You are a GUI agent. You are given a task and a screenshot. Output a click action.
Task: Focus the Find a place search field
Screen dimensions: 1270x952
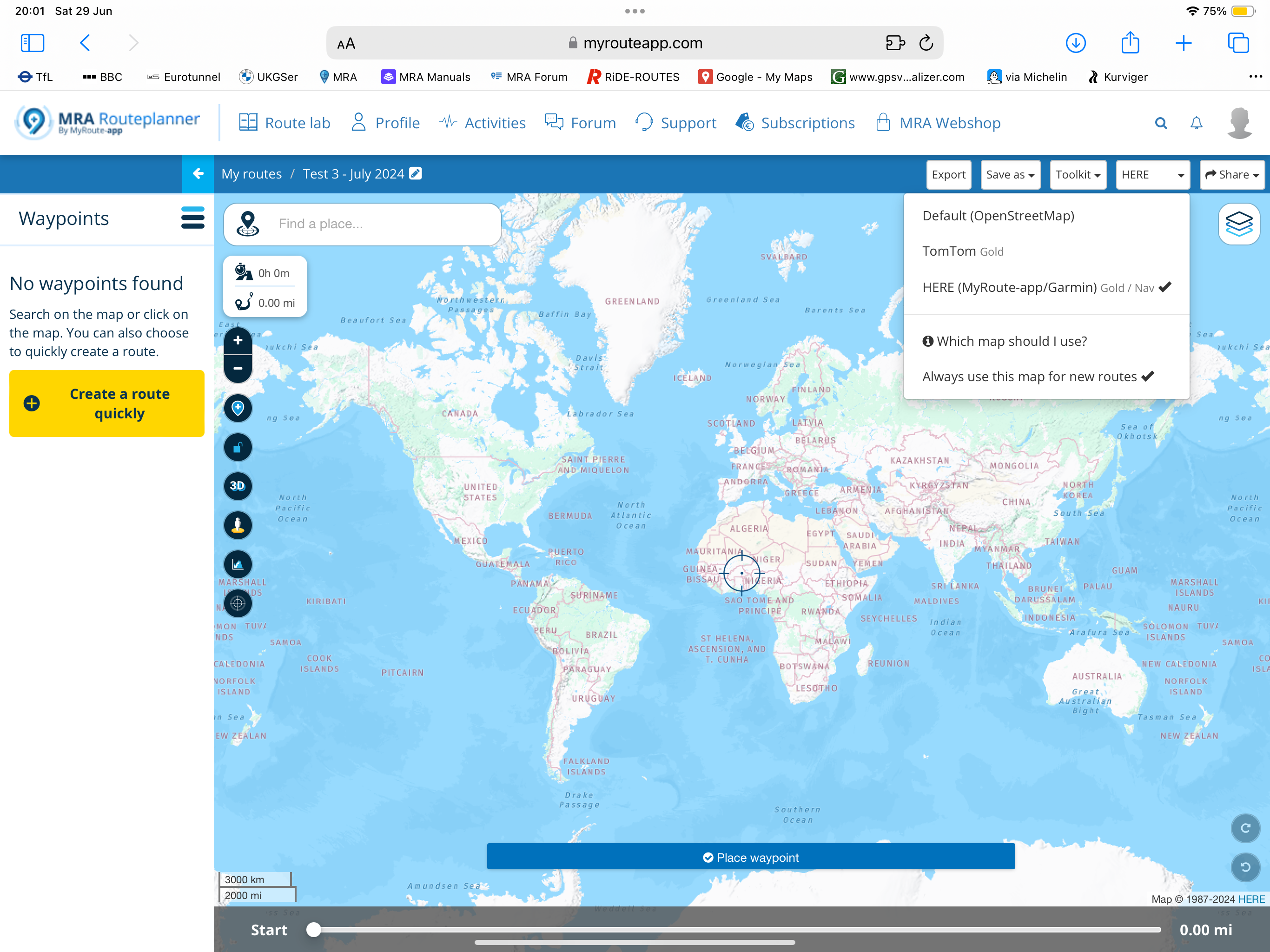coord(363,224)
